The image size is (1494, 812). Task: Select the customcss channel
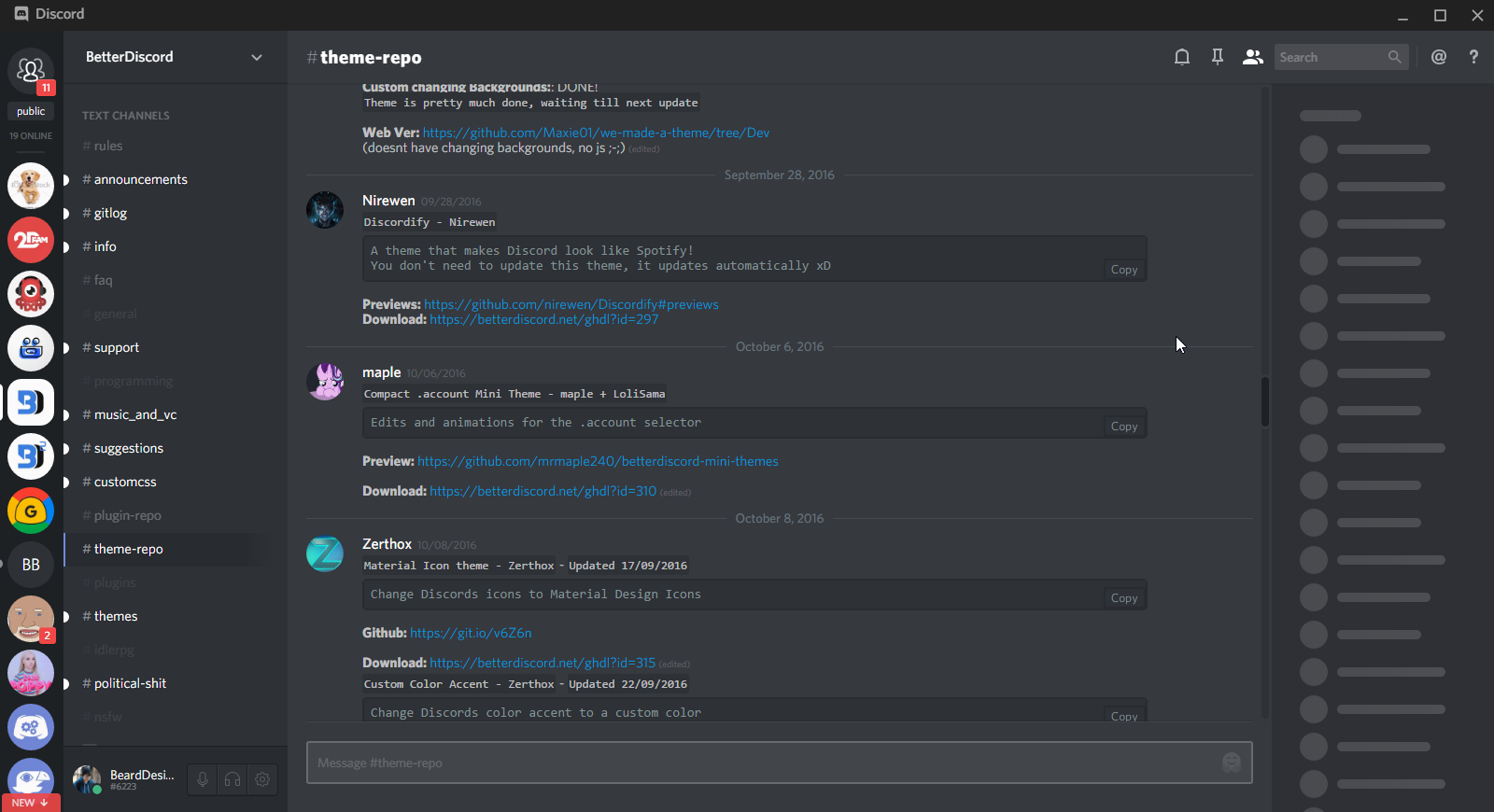[176, 482]
